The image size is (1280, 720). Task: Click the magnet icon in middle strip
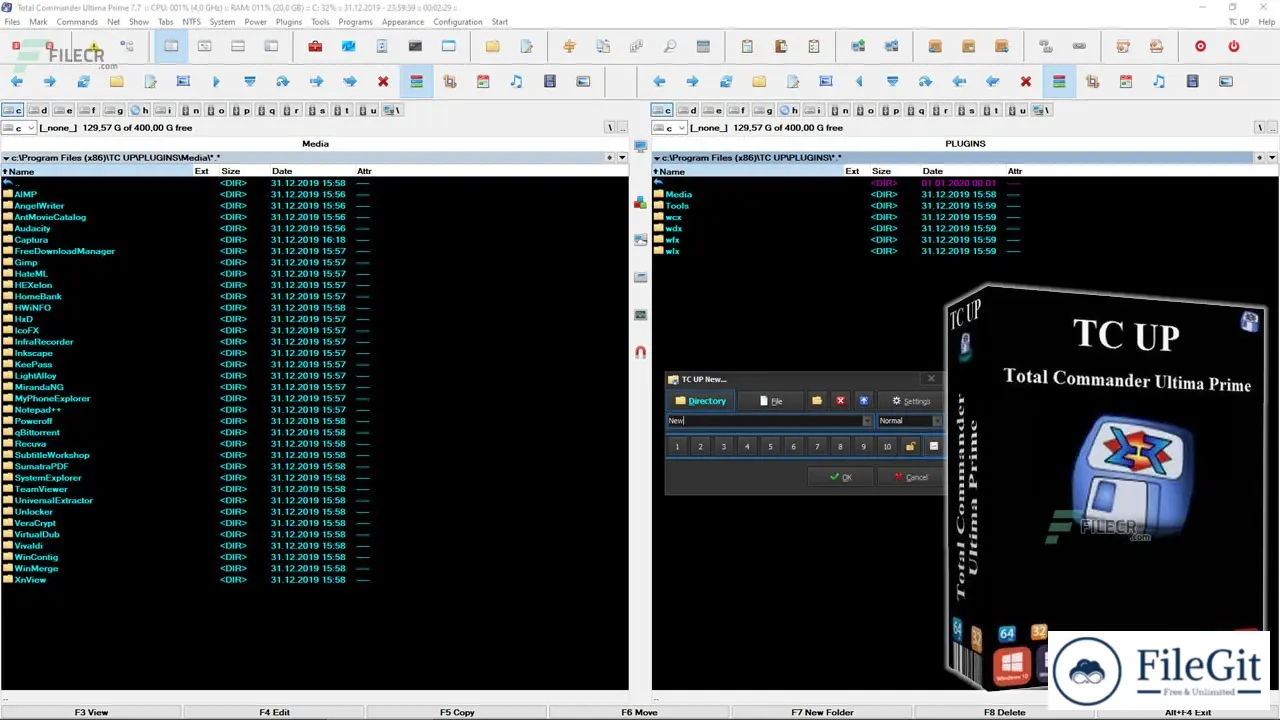[x=640, y=352]
